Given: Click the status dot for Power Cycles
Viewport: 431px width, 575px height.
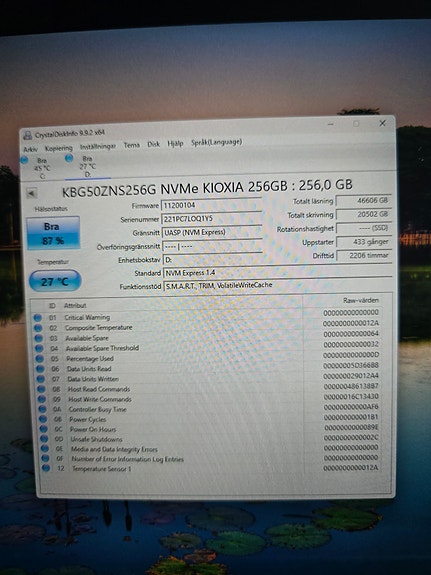Looking at the screenshot, I should point(43,419).
